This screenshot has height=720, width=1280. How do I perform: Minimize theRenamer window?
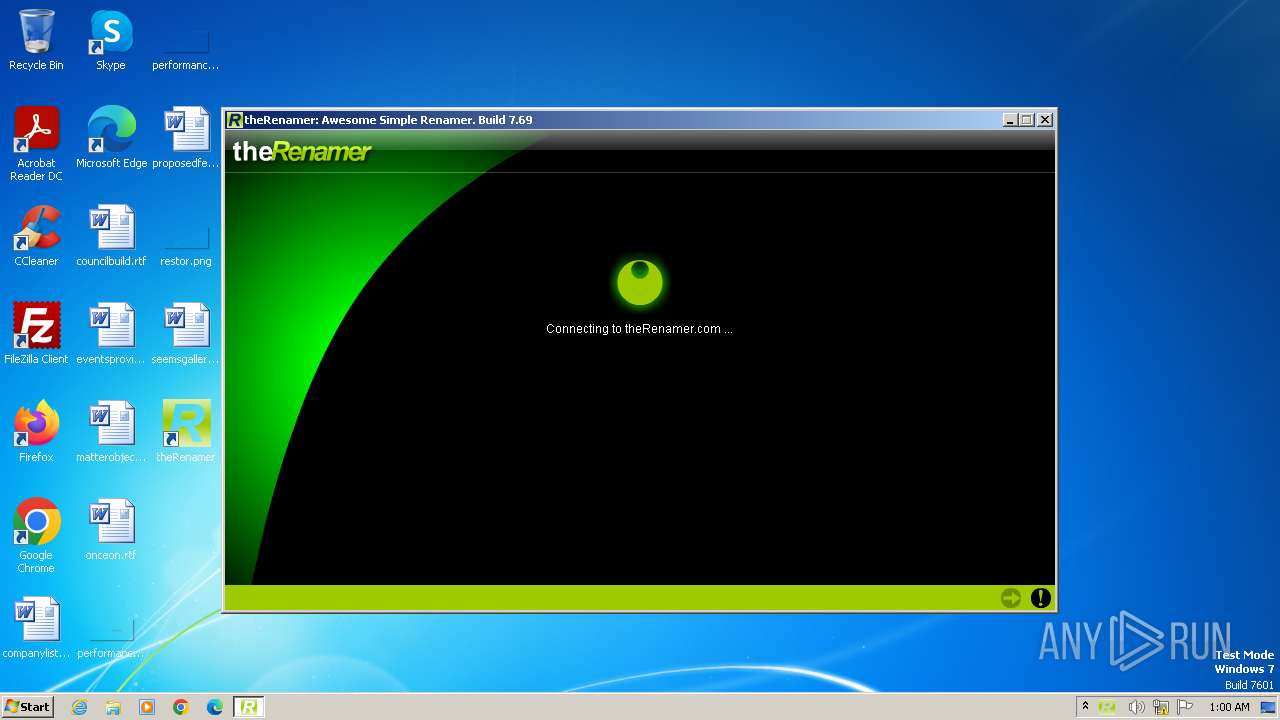click(x=1010, y=120)
